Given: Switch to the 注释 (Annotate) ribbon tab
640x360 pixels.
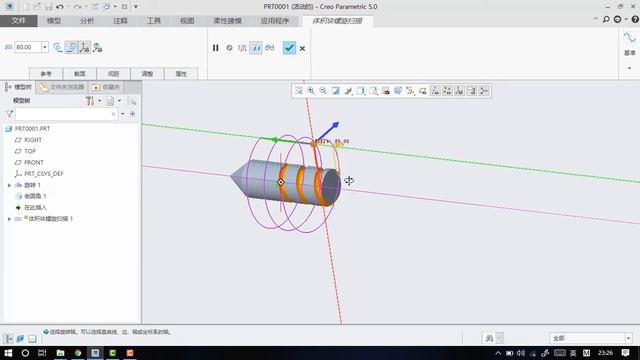Looking at the screenshot, I should click(x=120, y=21).
